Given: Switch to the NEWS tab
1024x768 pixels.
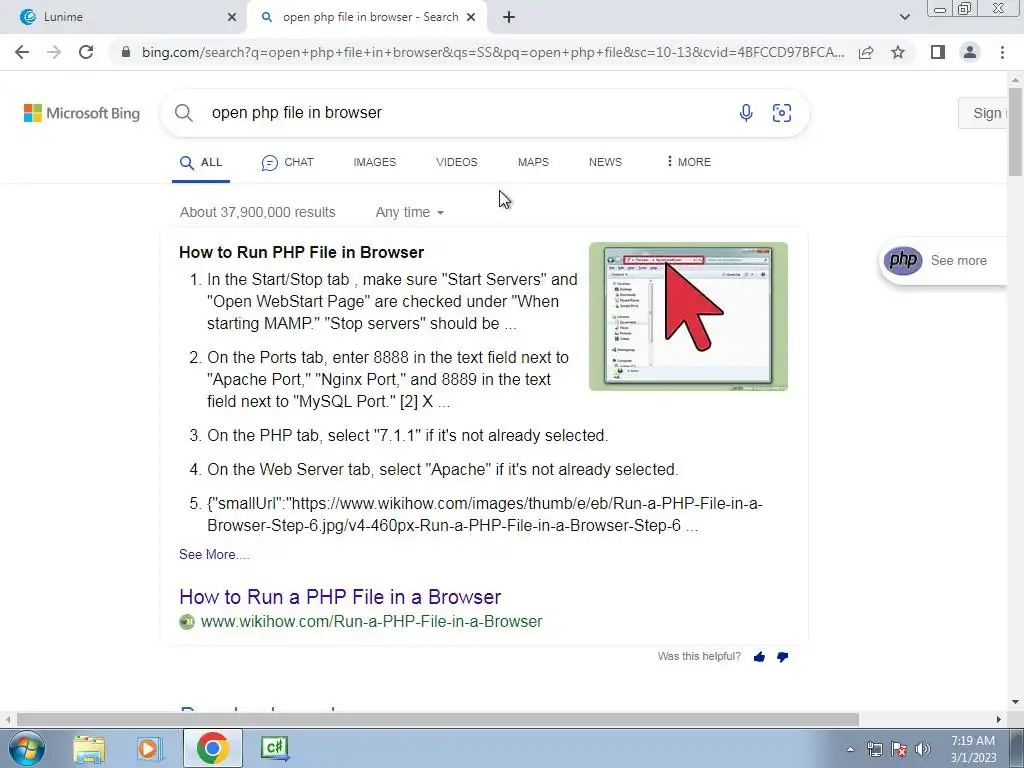Looking at the screenshot, I should [x=605, y=162].
